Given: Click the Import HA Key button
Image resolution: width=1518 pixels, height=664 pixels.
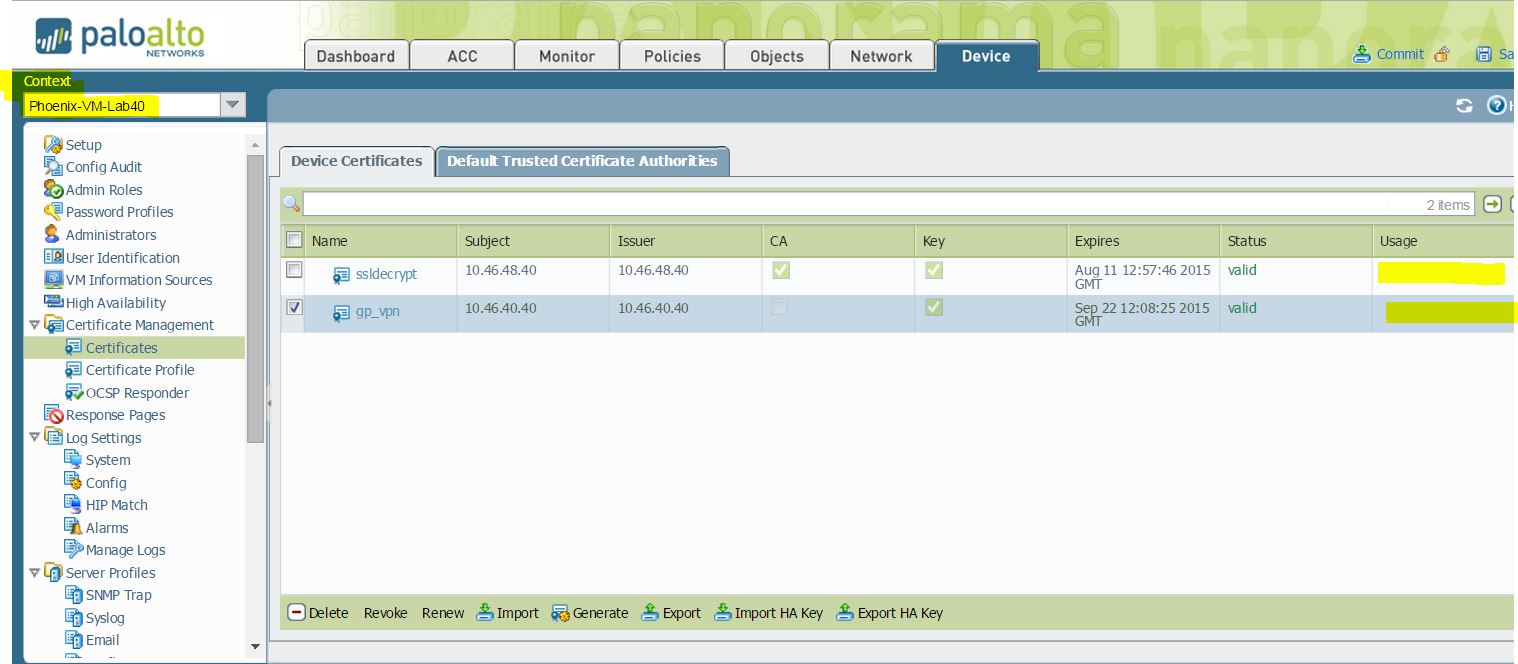Looking at the screenshot, I should [x=768, y=613].
